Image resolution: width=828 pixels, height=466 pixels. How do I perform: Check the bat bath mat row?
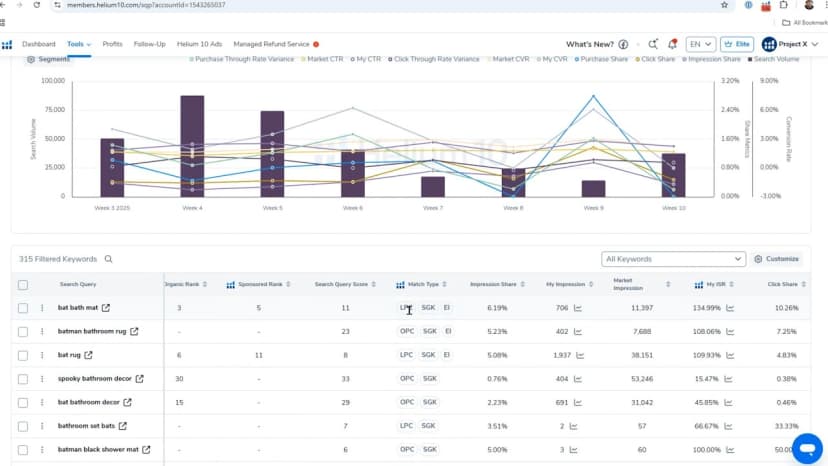(23, 307)
